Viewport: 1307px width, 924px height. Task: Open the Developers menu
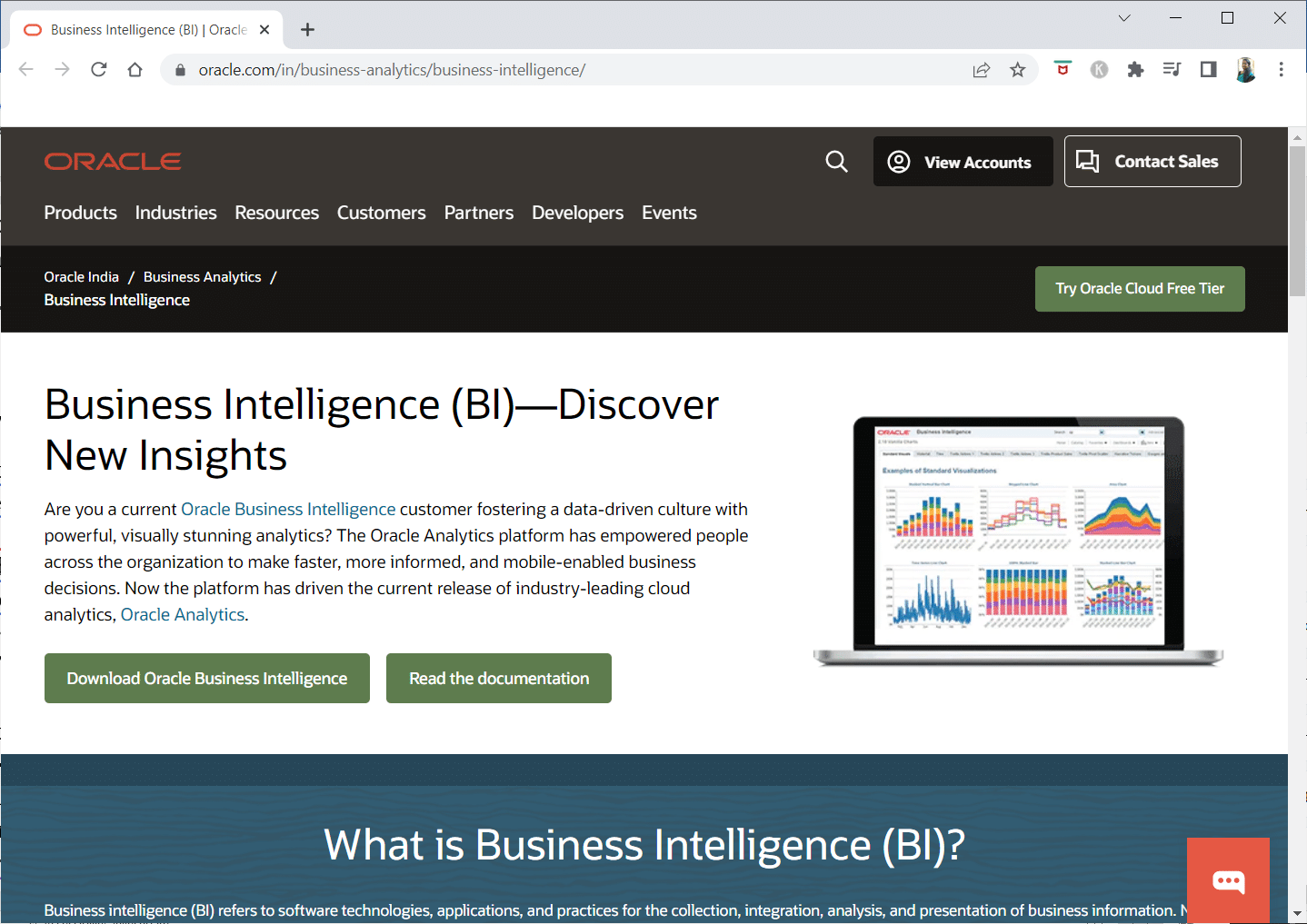(578, 213)
